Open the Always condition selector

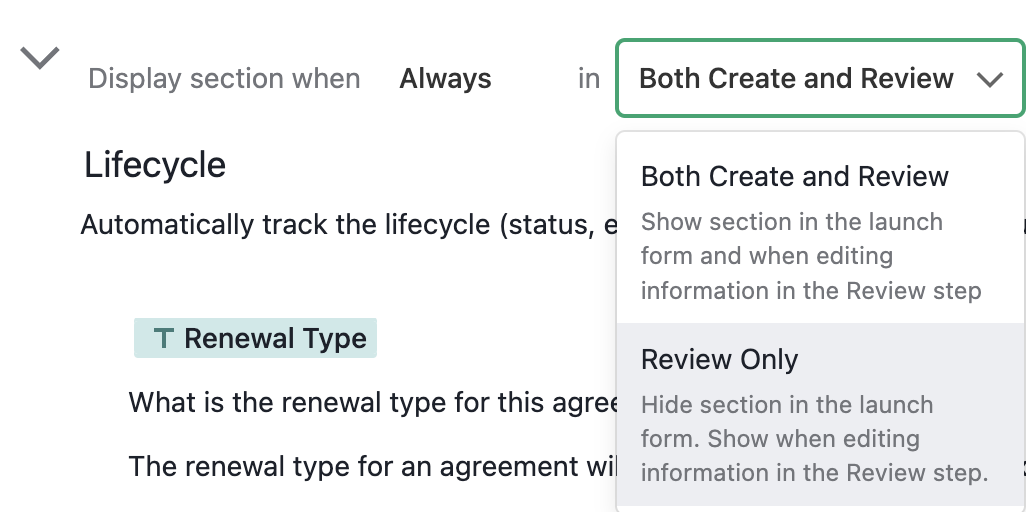[445, 79]
